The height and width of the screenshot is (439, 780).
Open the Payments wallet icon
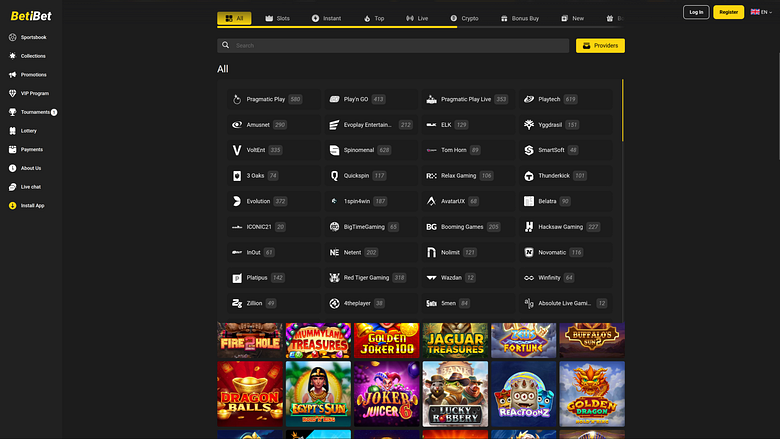click(x=12, y=150)
